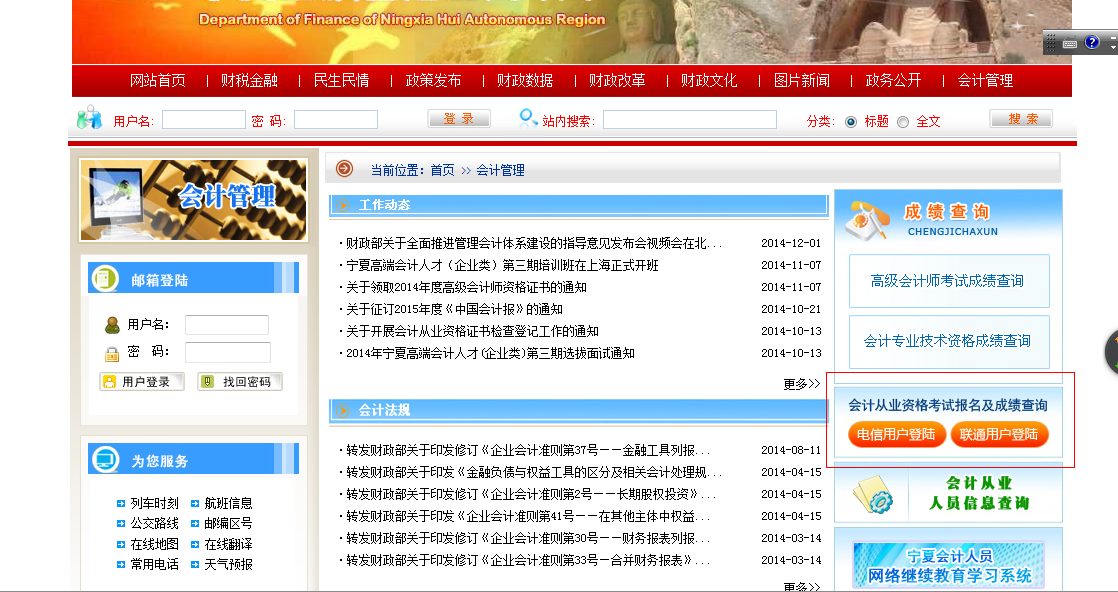Open the 在线翻译 service link
Image resolution: width=1118 pixels, height=592 pixels.
228,544
